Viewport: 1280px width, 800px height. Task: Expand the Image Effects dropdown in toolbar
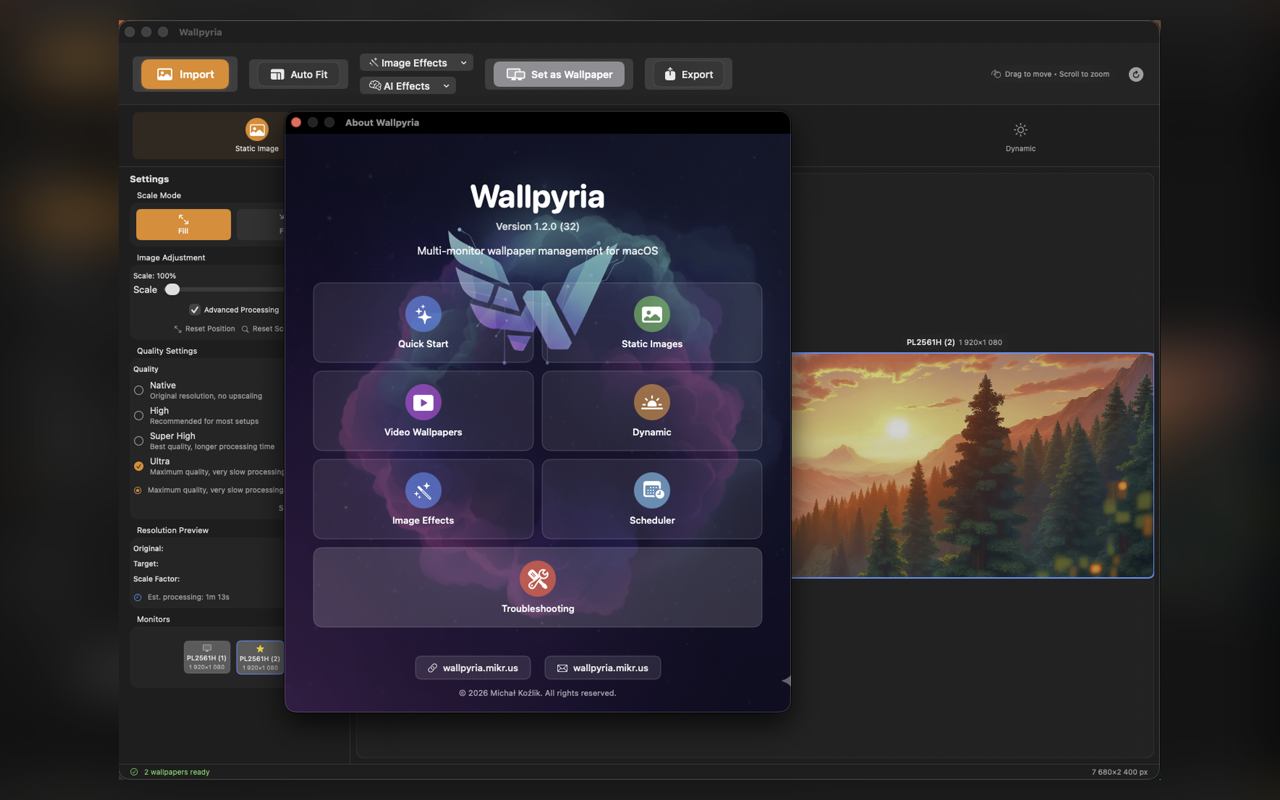(x=416, y=62)
